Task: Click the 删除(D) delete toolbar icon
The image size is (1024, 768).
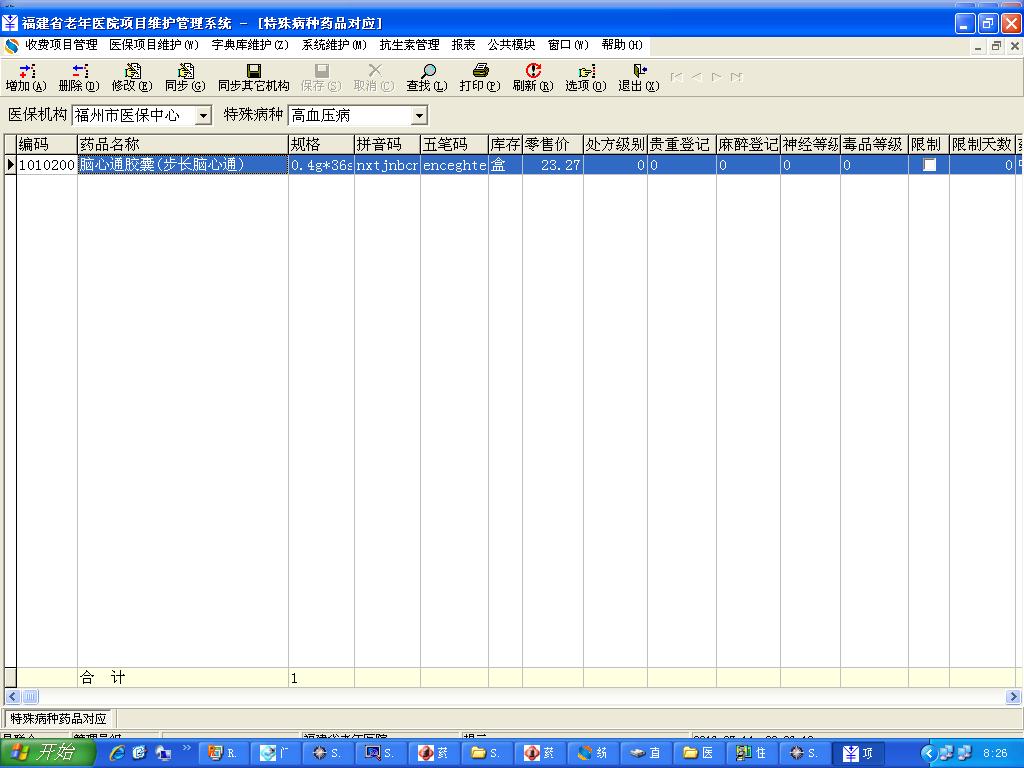Action: click(x=80, y=71)
